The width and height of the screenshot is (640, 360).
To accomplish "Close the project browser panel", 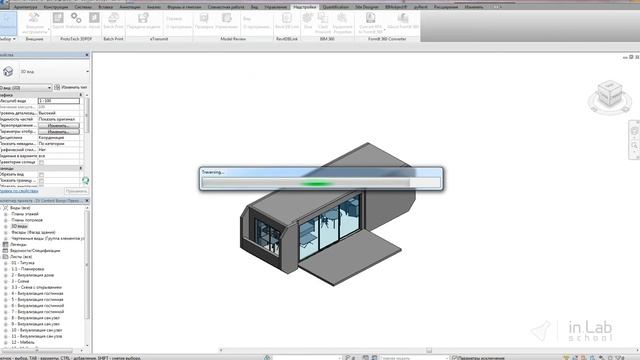I will [x=87, y=201].
